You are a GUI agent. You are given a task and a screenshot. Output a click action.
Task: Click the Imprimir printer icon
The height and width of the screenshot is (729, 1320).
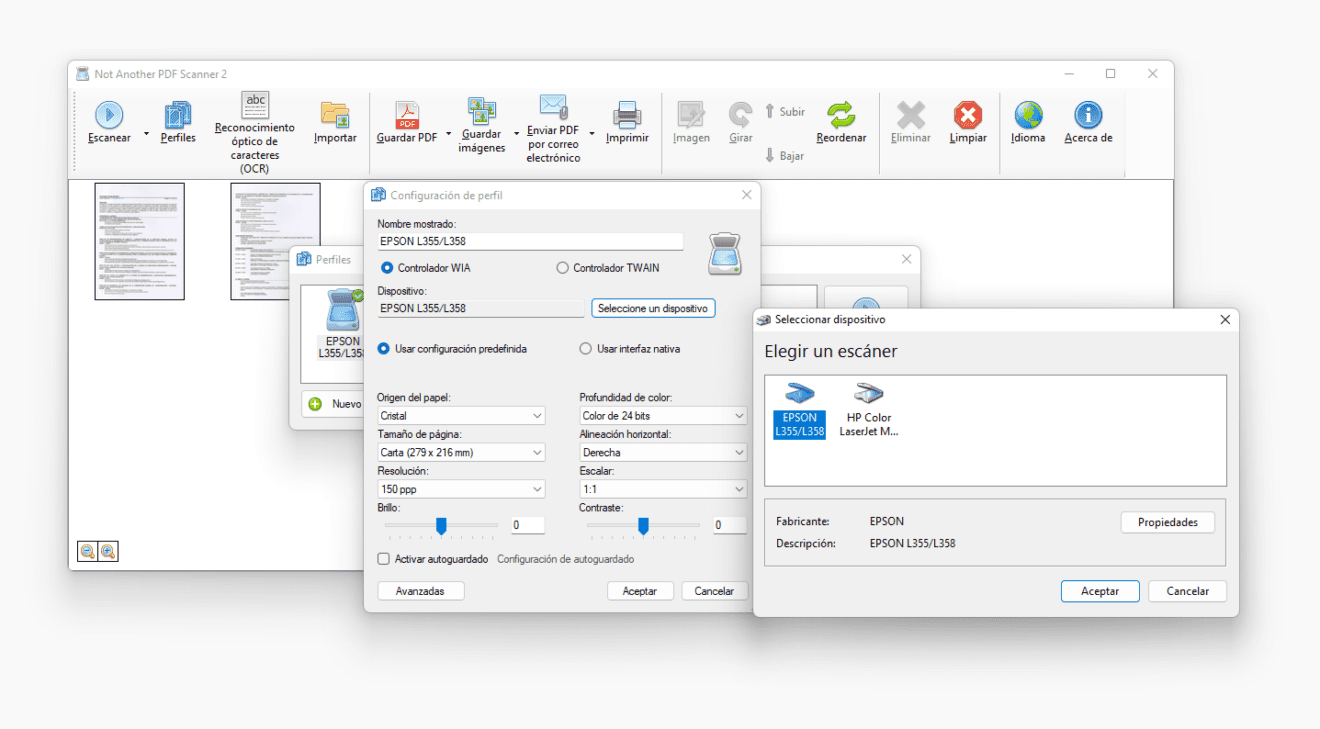[x=627, y=115]
